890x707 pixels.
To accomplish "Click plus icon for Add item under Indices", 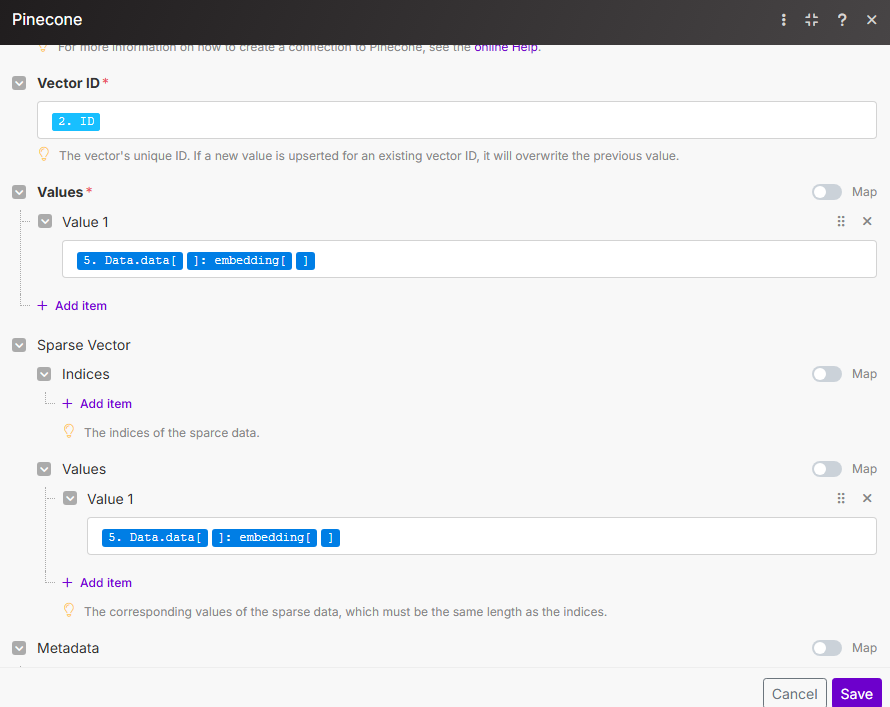I will coord(67,403).
